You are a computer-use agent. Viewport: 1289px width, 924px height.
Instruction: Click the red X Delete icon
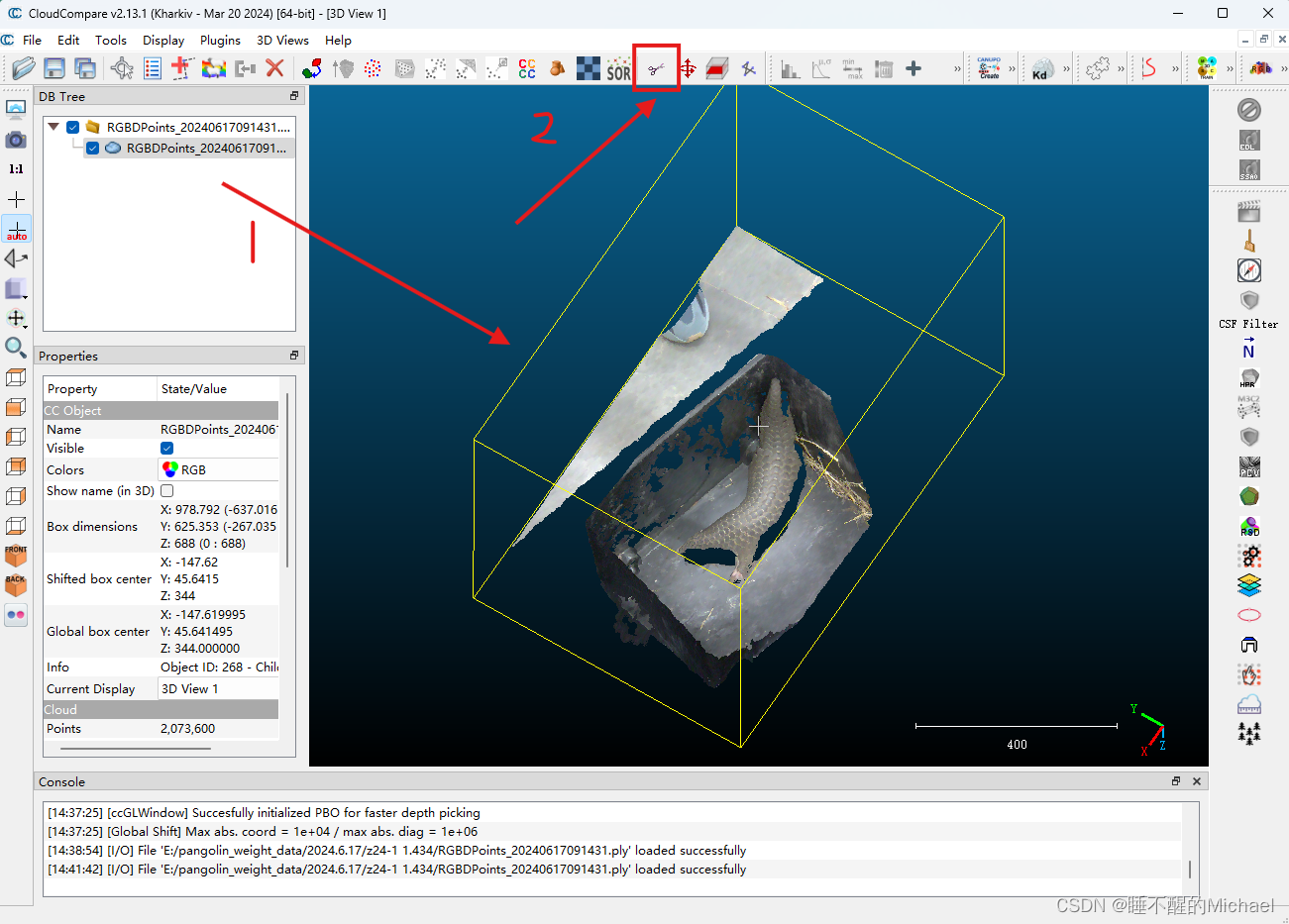click(x=275, y=68)
